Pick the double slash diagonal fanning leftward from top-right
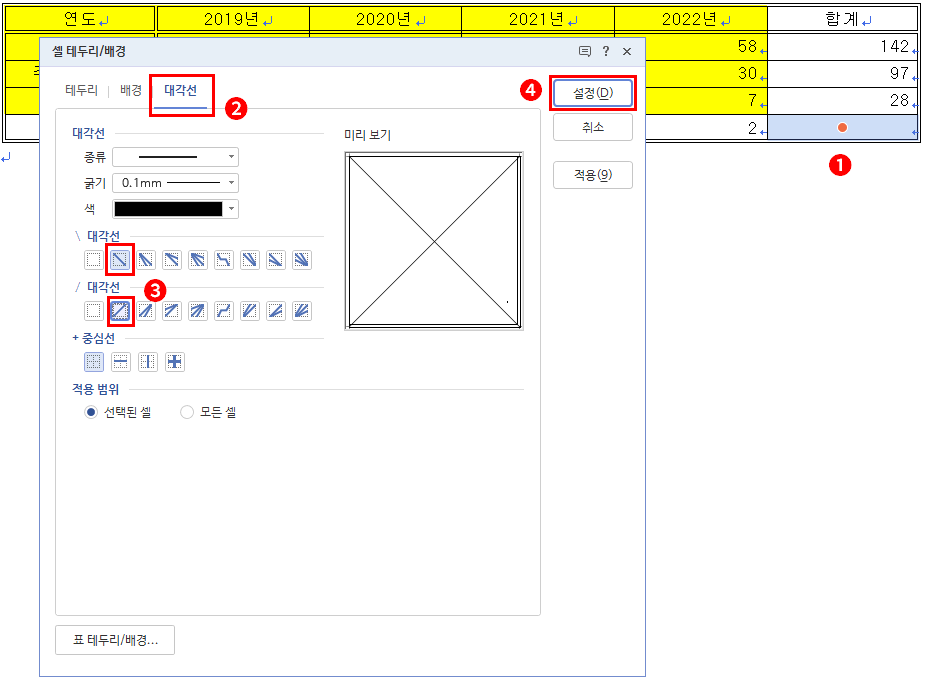 (x=172, y=311)
